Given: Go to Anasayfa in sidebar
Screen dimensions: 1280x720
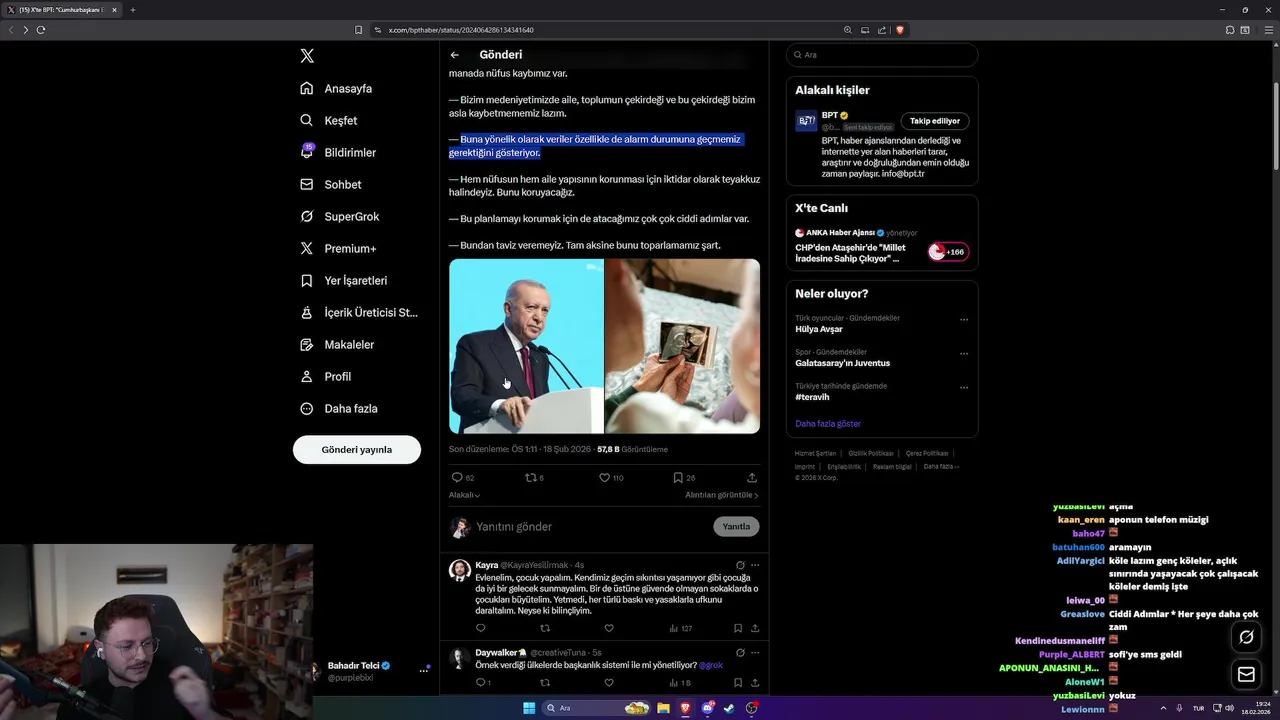Looking at the screenshot, I should 336,88.
